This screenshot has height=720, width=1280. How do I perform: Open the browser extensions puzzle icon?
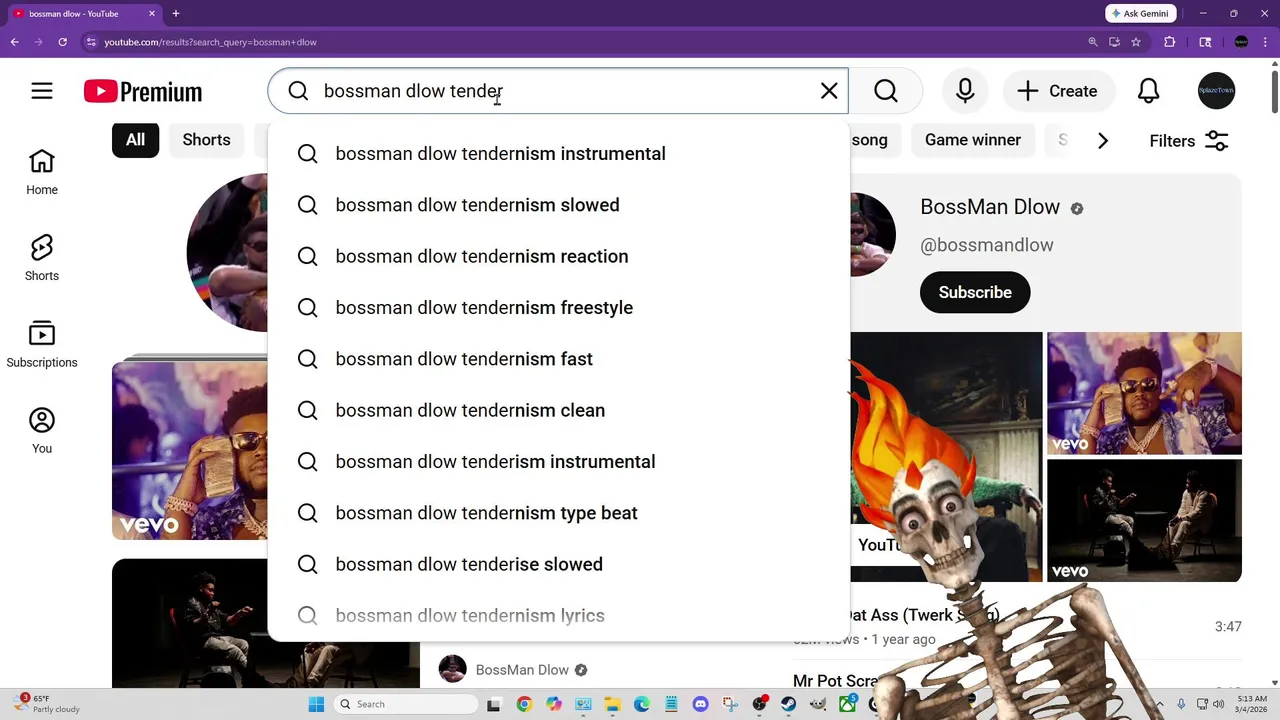pyautogui.click(x=1169, y=42)
